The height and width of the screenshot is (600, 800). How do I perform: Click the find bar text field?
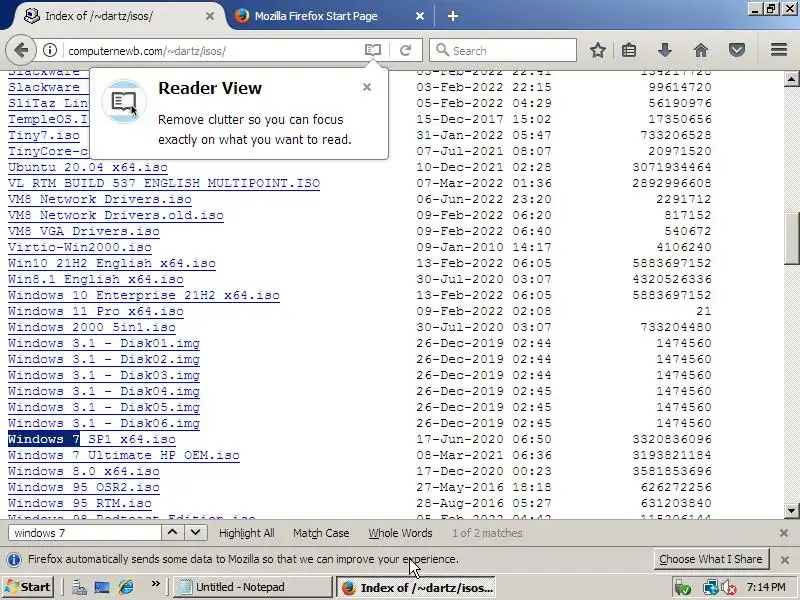(x=85, y=533)
